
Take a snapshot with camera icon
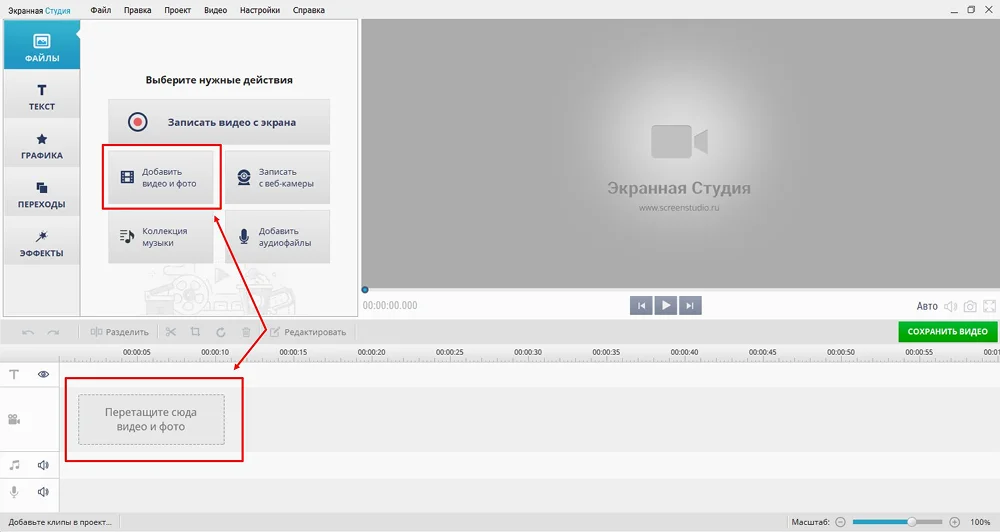(x=970, y=306)
